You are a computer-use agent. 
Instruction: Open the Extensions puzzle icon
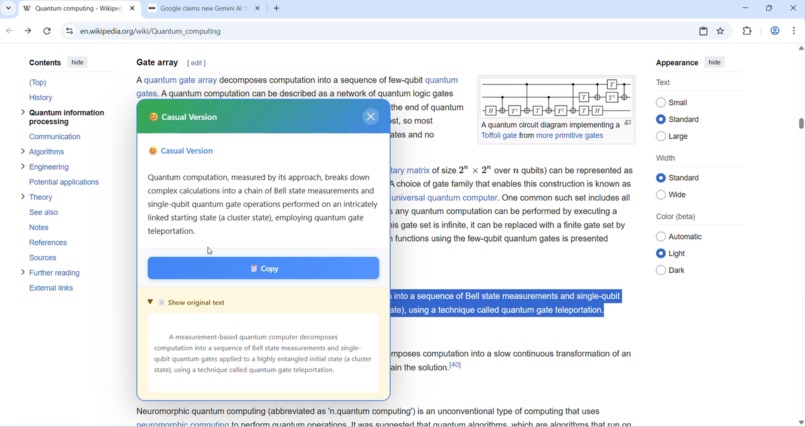pyautogui.click(x=747, y=31)
